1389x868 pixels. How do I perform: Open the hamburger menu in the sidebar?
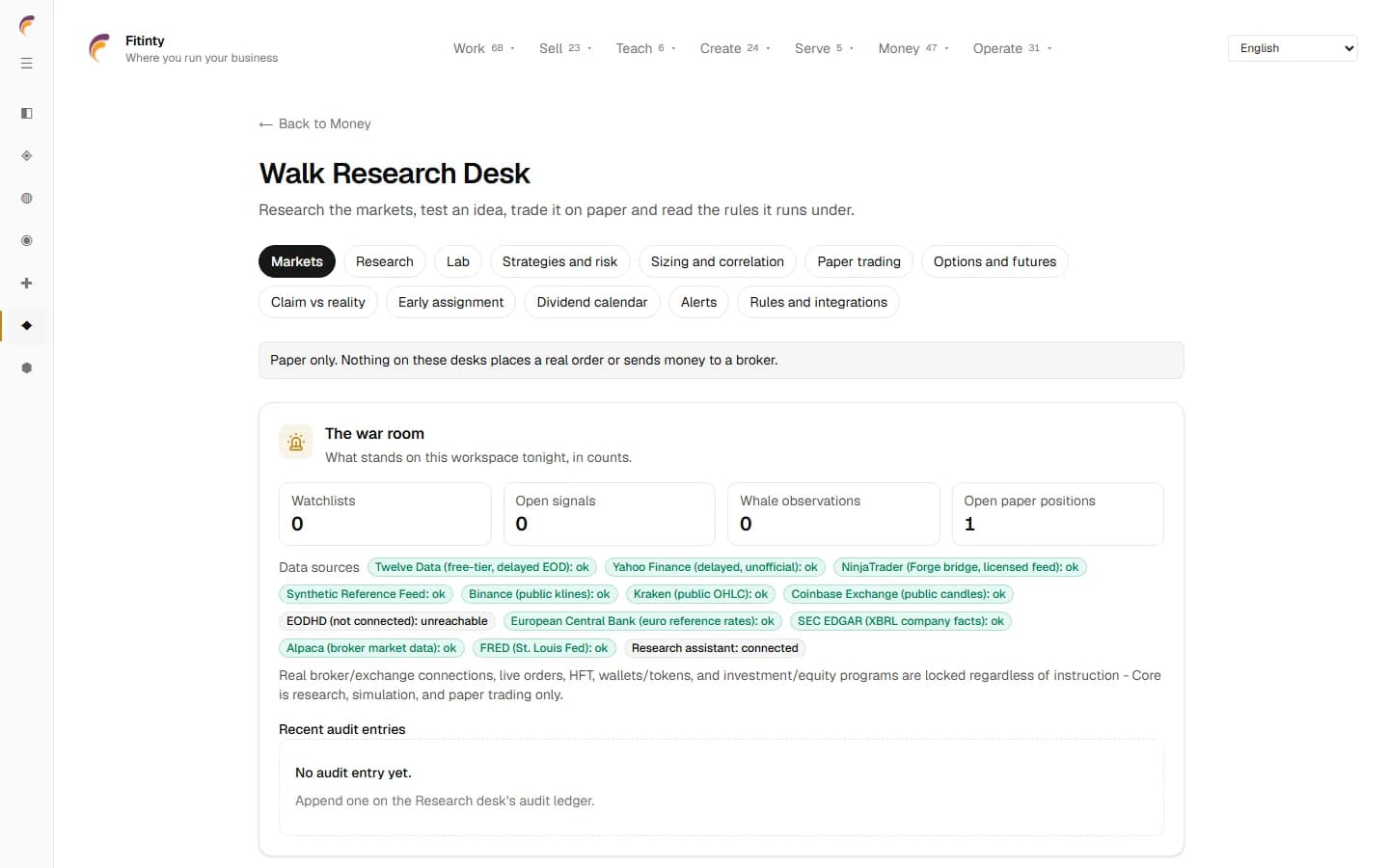(x=27, y=64)
